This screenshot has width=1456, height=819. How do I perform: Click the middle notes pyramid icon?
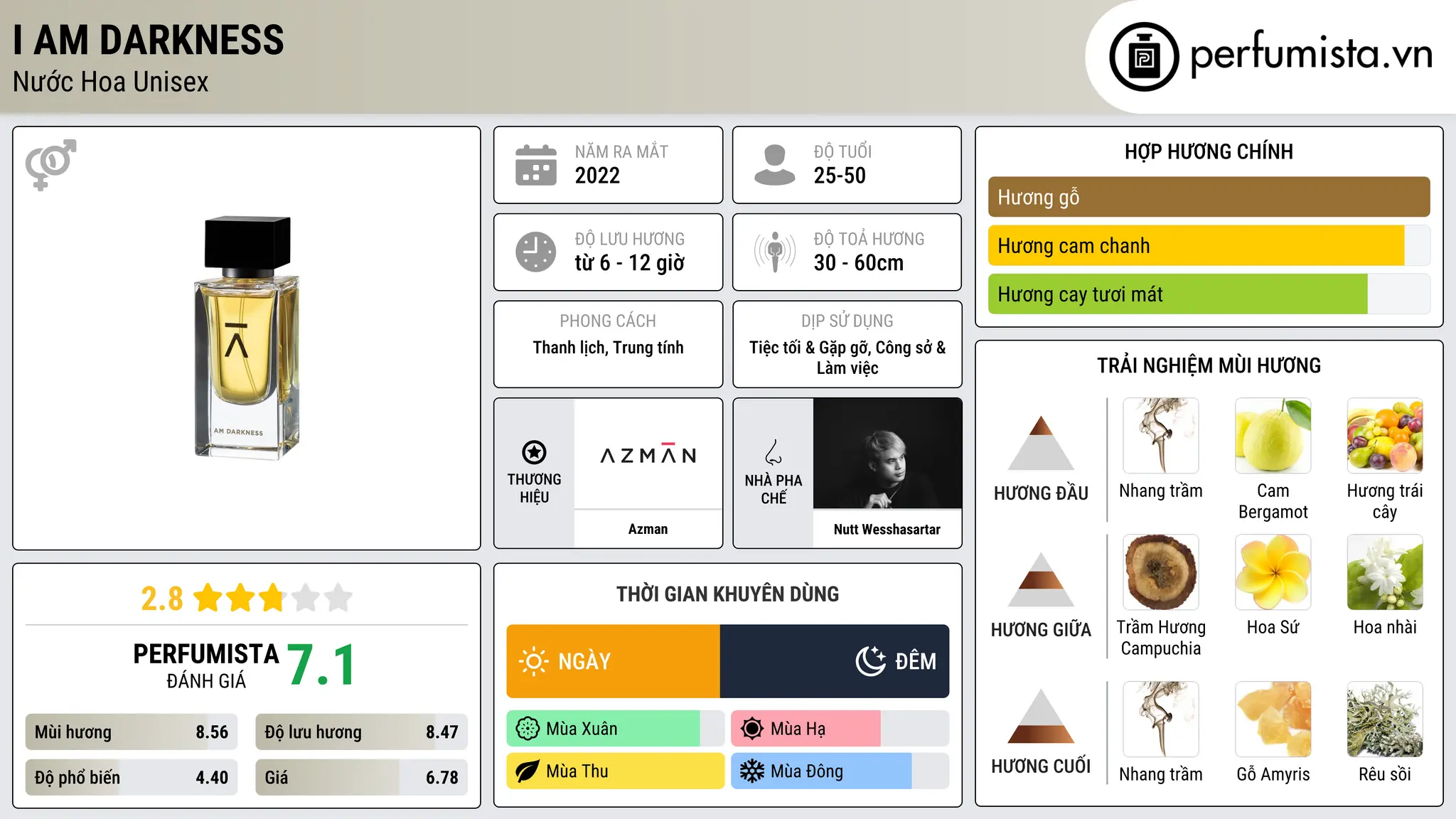click(x=1041, y=579)
